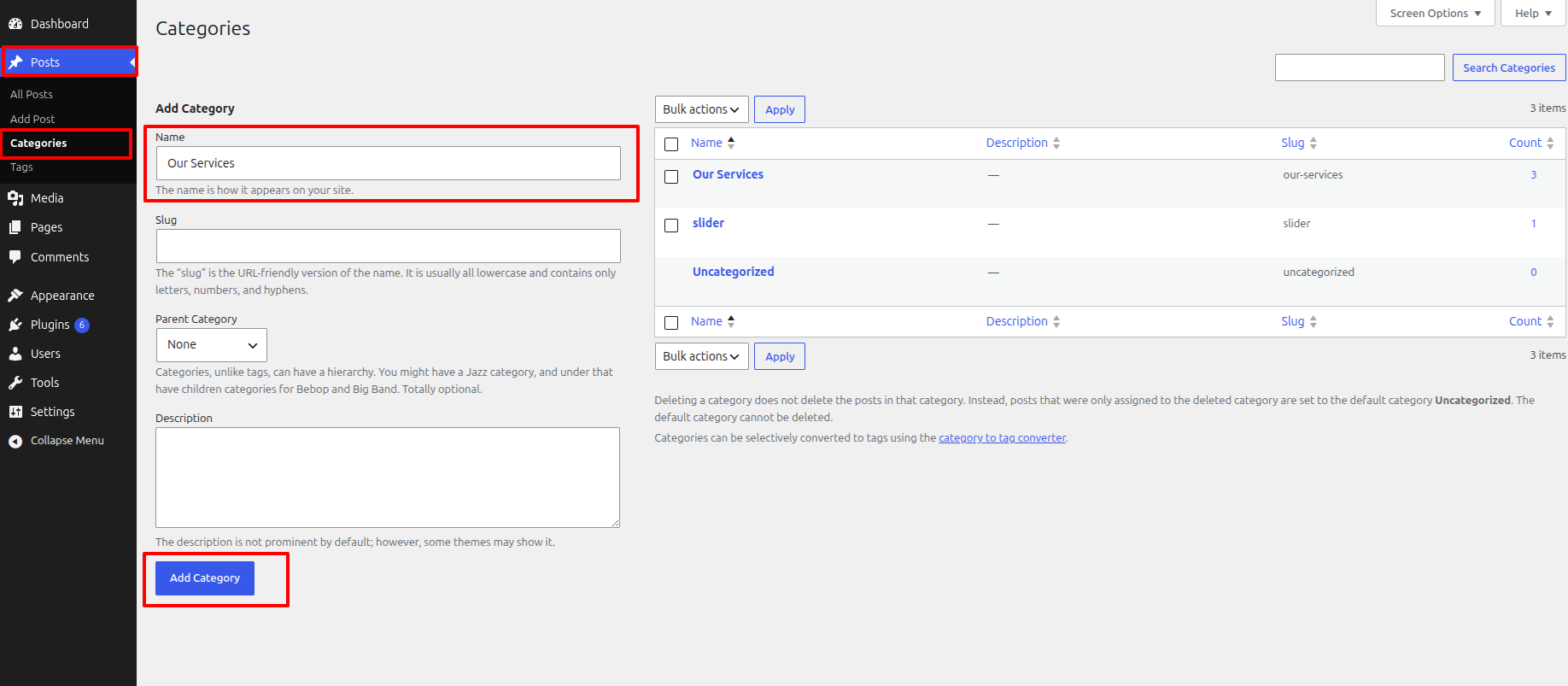Click the Comments bubble icon
This screenshot has height=686, width=1568.
15,257
